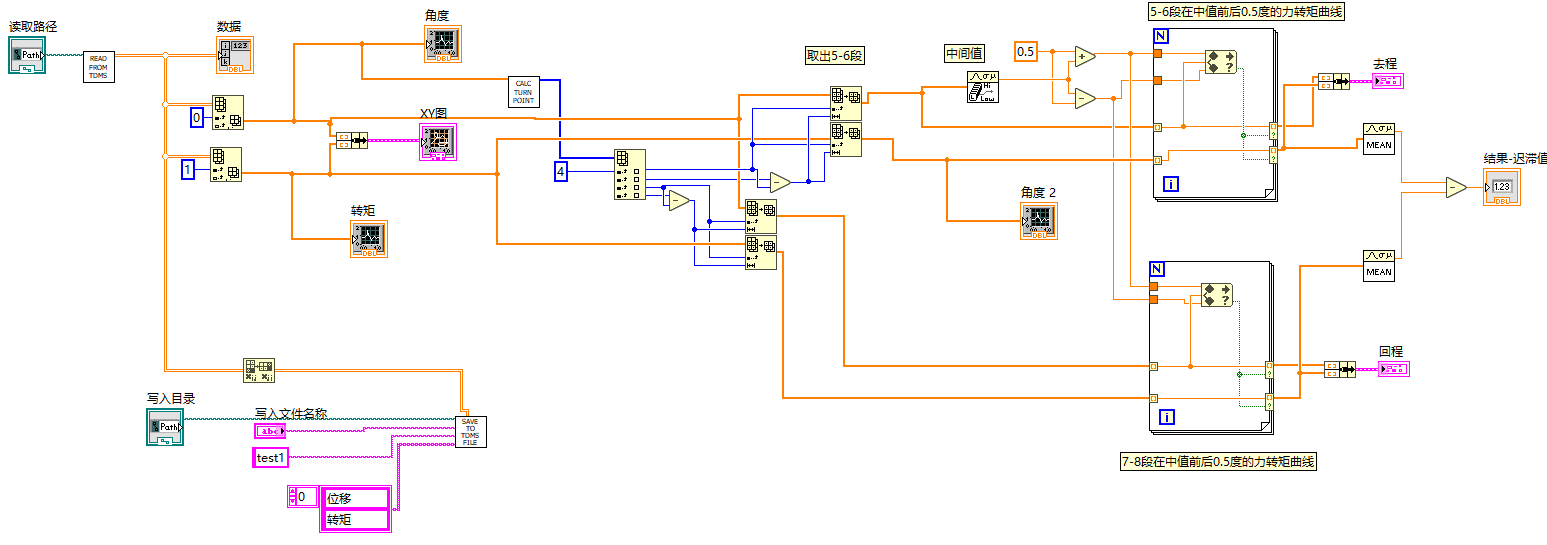This screenshot has width=1547, height=545.
Task: Select Index Array node wired to constant 0
Action: [x=227, y=113]
